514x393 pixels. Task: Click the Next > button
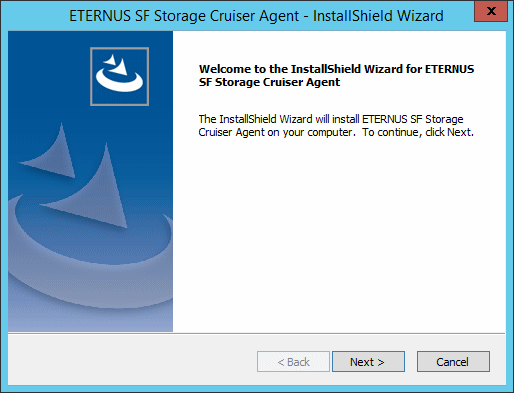tap(368, 362)
